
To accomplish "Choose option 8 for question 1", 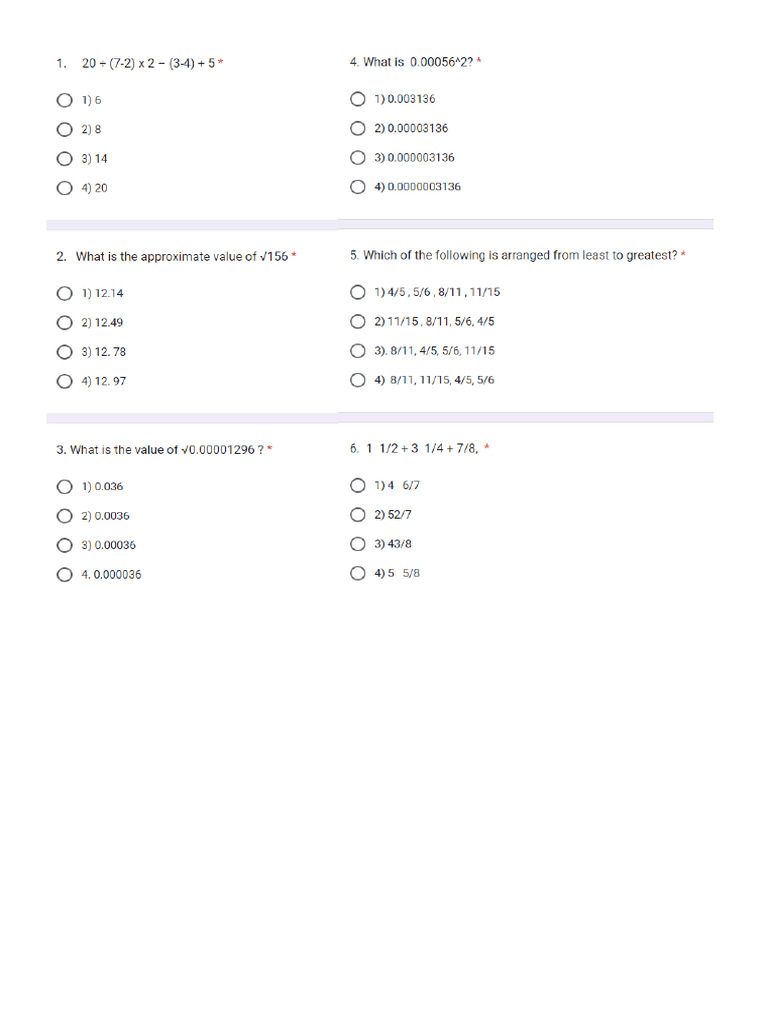I will pos(65,129).
